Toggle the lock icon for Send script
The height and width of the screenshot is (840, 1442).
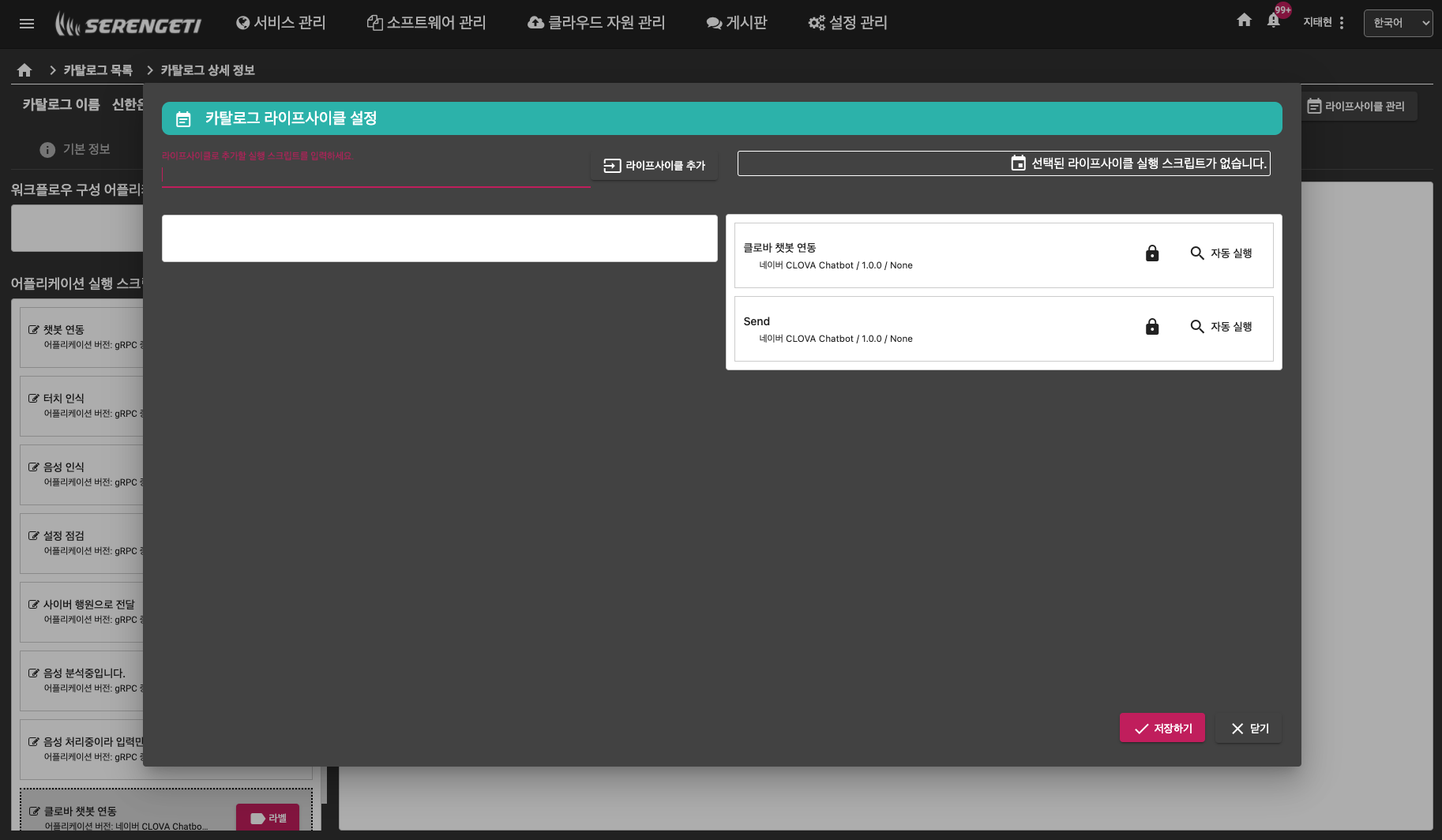(x=1152, y=327)
